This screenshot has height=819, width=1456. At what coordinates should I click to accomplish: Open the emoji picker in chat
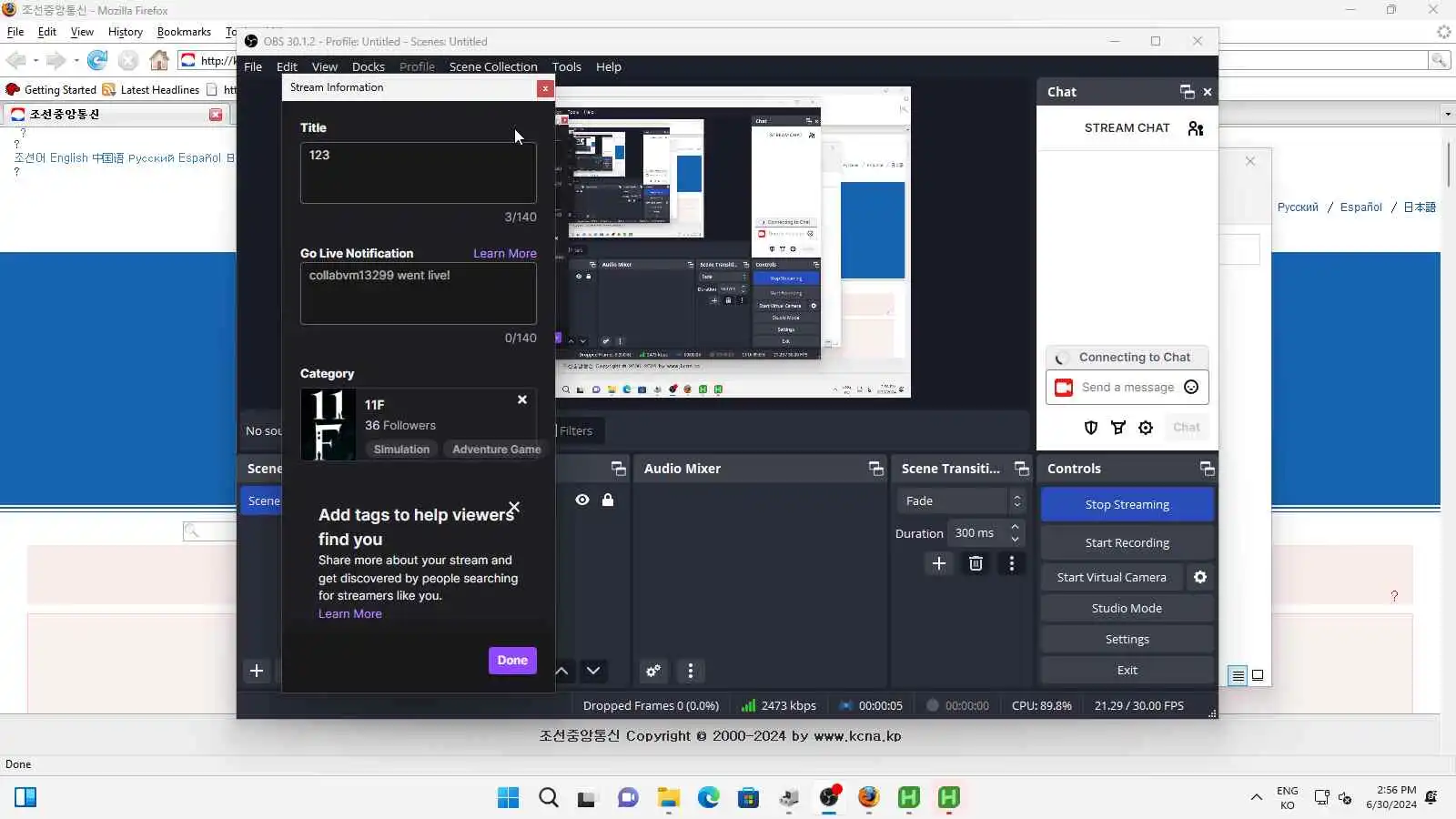1191,388
